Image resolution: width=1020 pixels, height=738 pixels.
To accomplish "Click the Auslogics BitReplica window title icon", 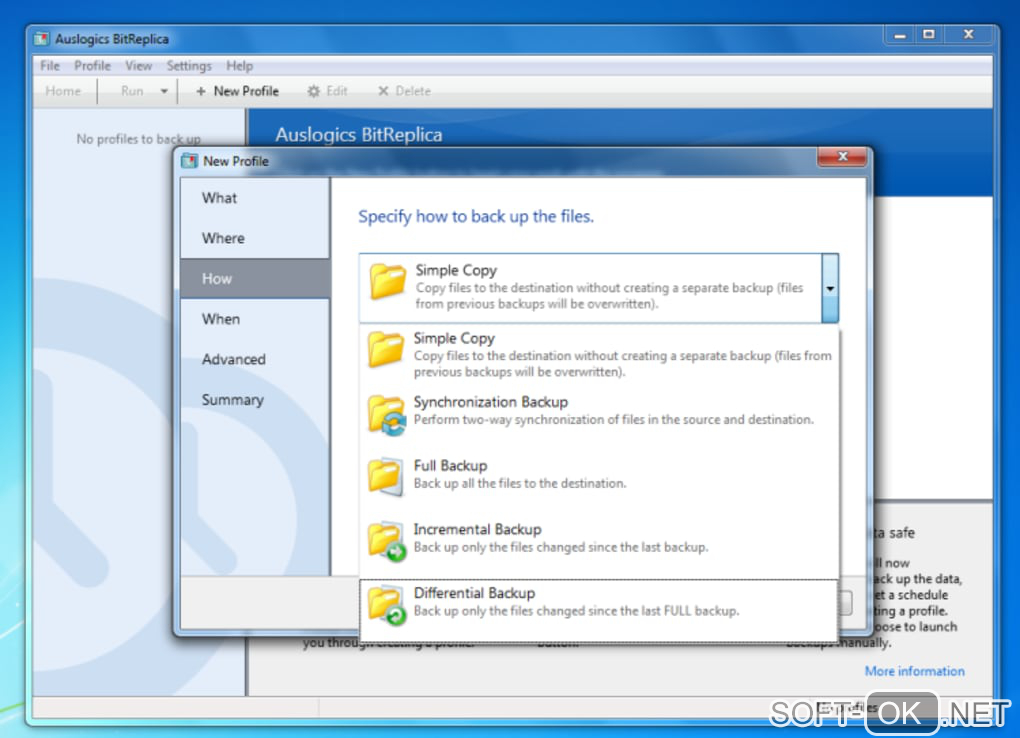I will (41, 38).
